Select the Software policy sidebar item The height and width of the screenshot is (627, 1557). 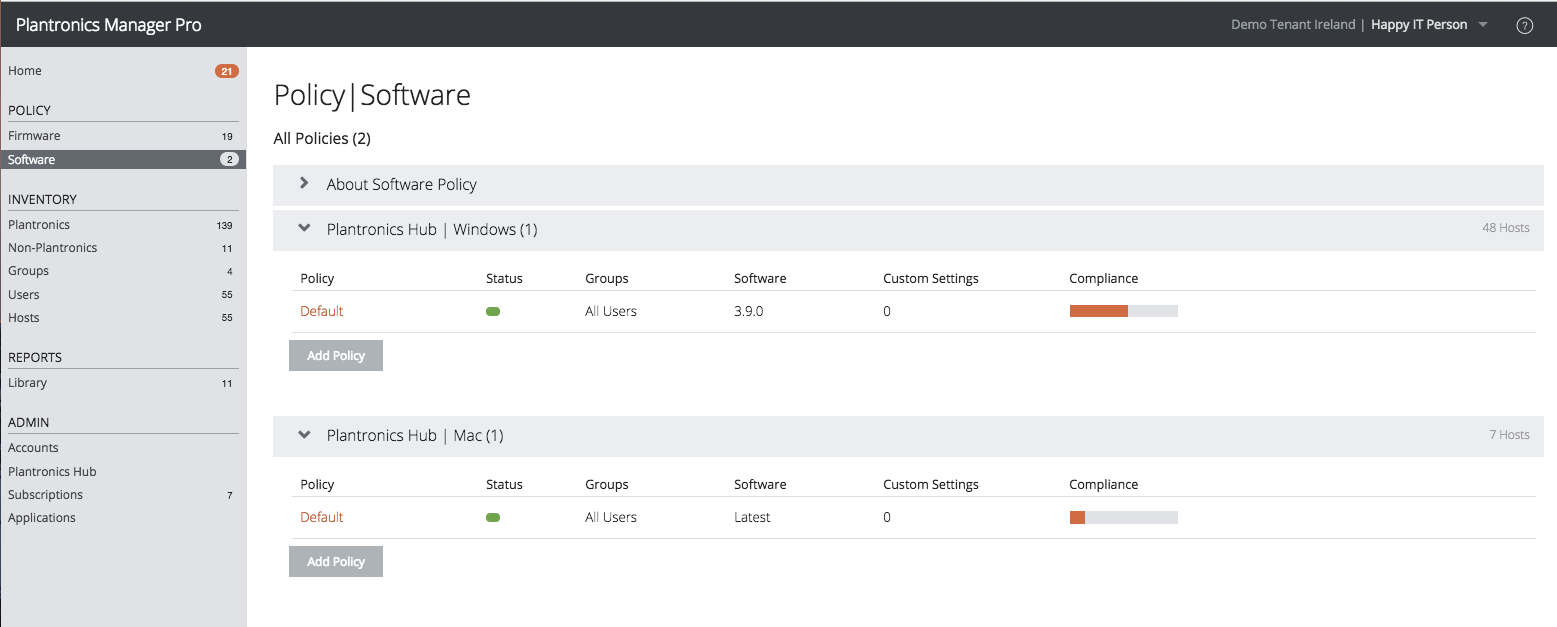(x=123, y=160)
